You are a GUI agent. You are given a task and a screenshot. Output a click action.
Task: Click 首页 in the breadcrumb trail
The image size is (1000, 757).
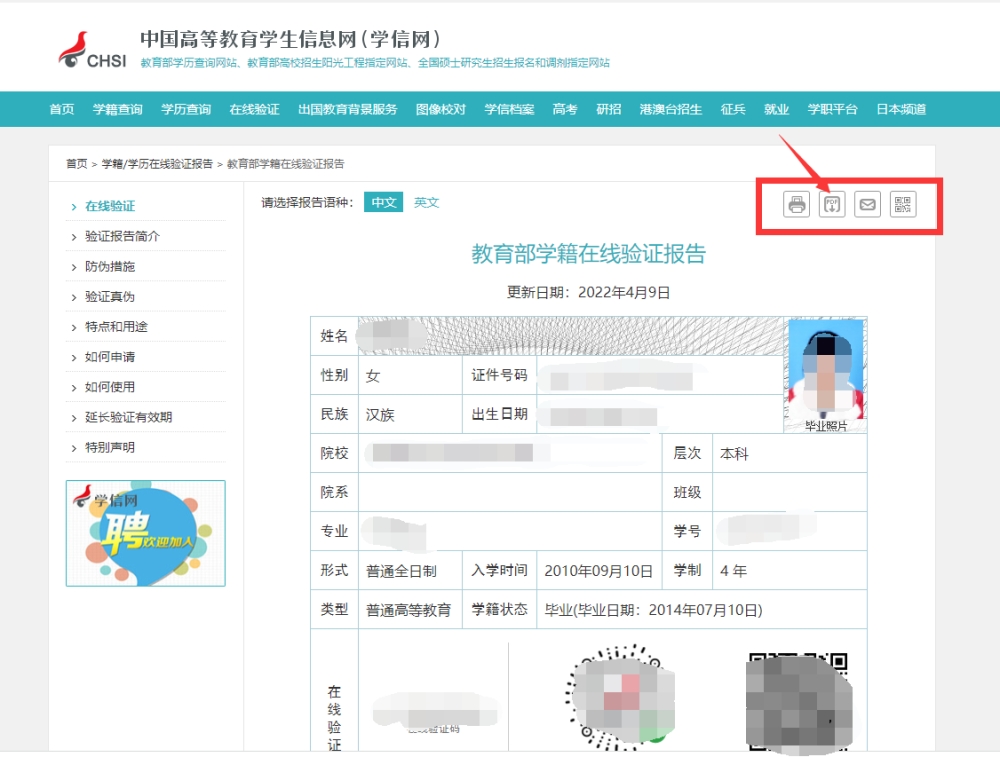77,164
